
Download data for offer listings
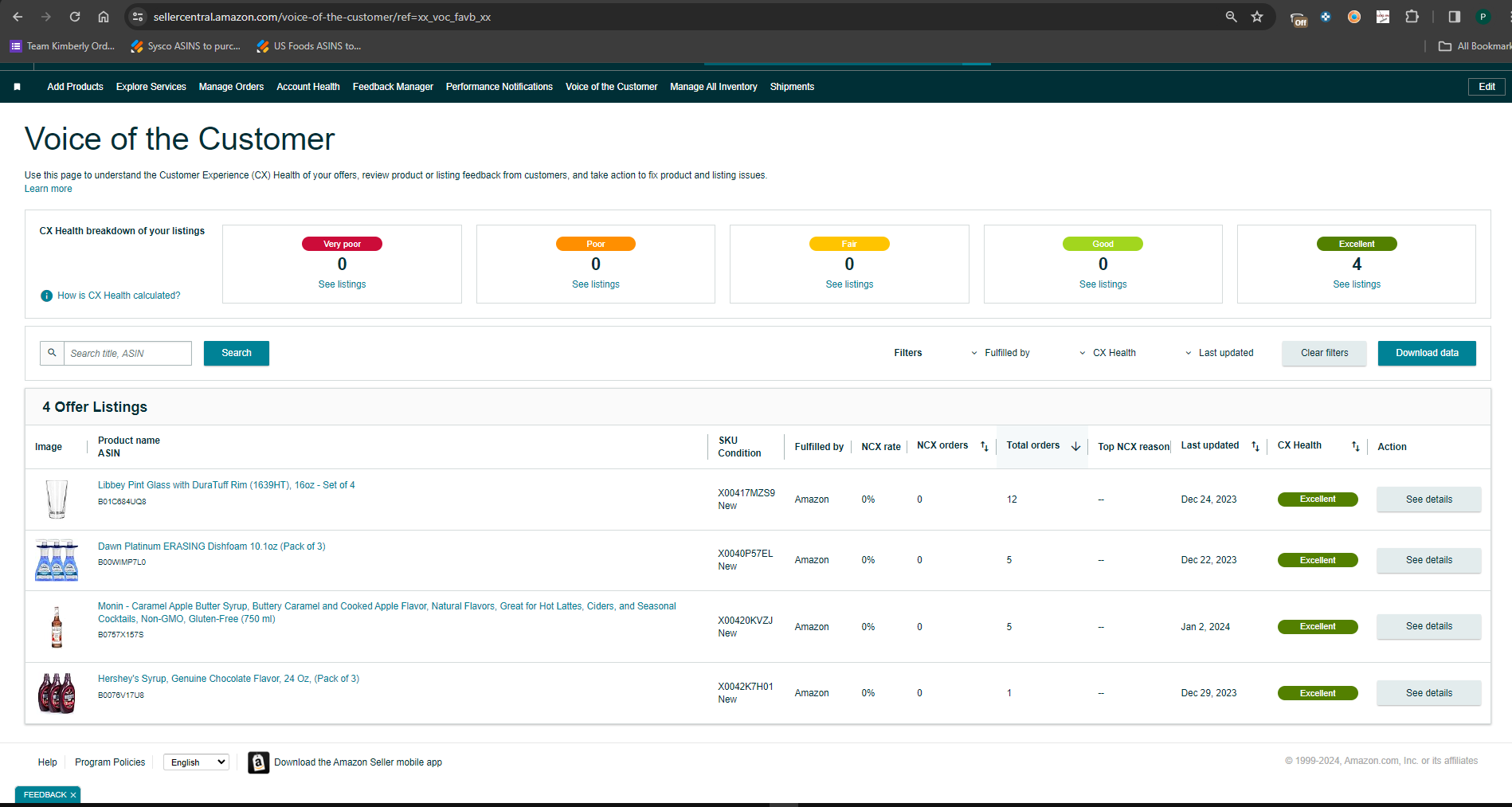coord(1427,353)
